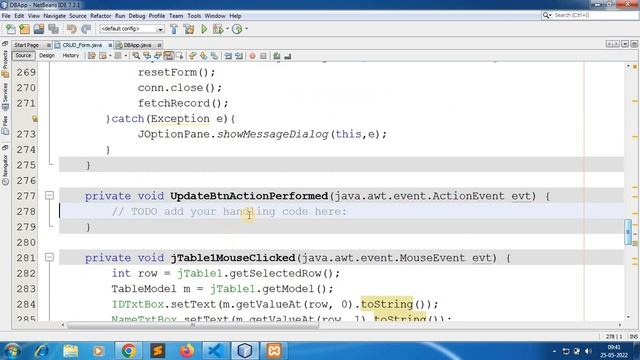Create a New File from the main toolbar
The height and width of the screenshot is (360, 640).
(11, 29)
